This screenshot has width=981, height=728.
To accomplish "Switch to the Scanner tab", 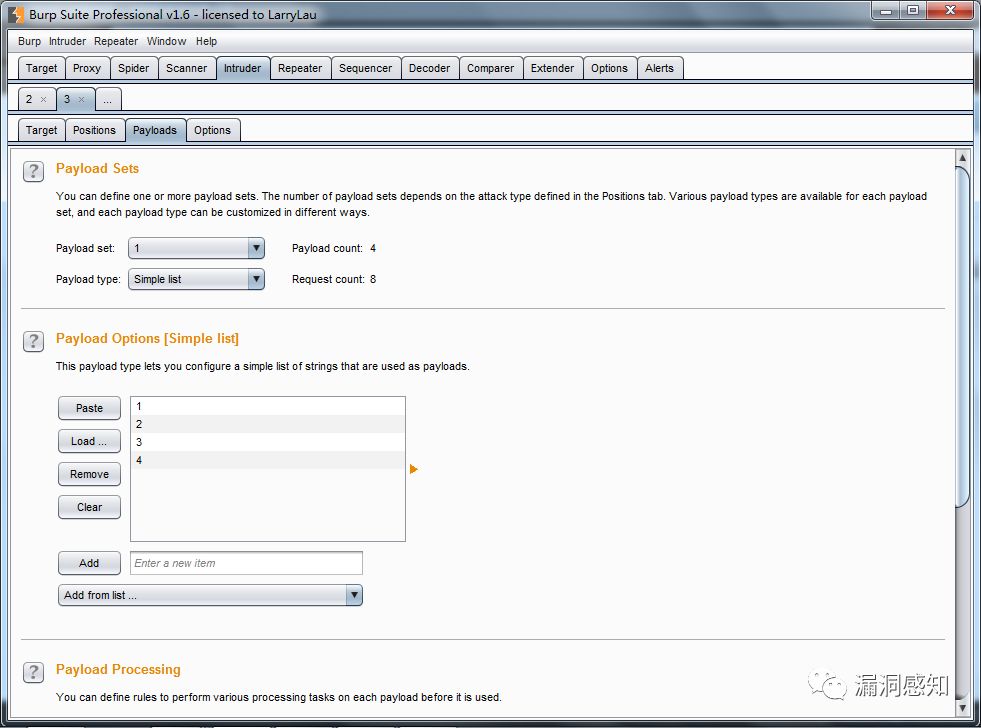I will [186, 68].
